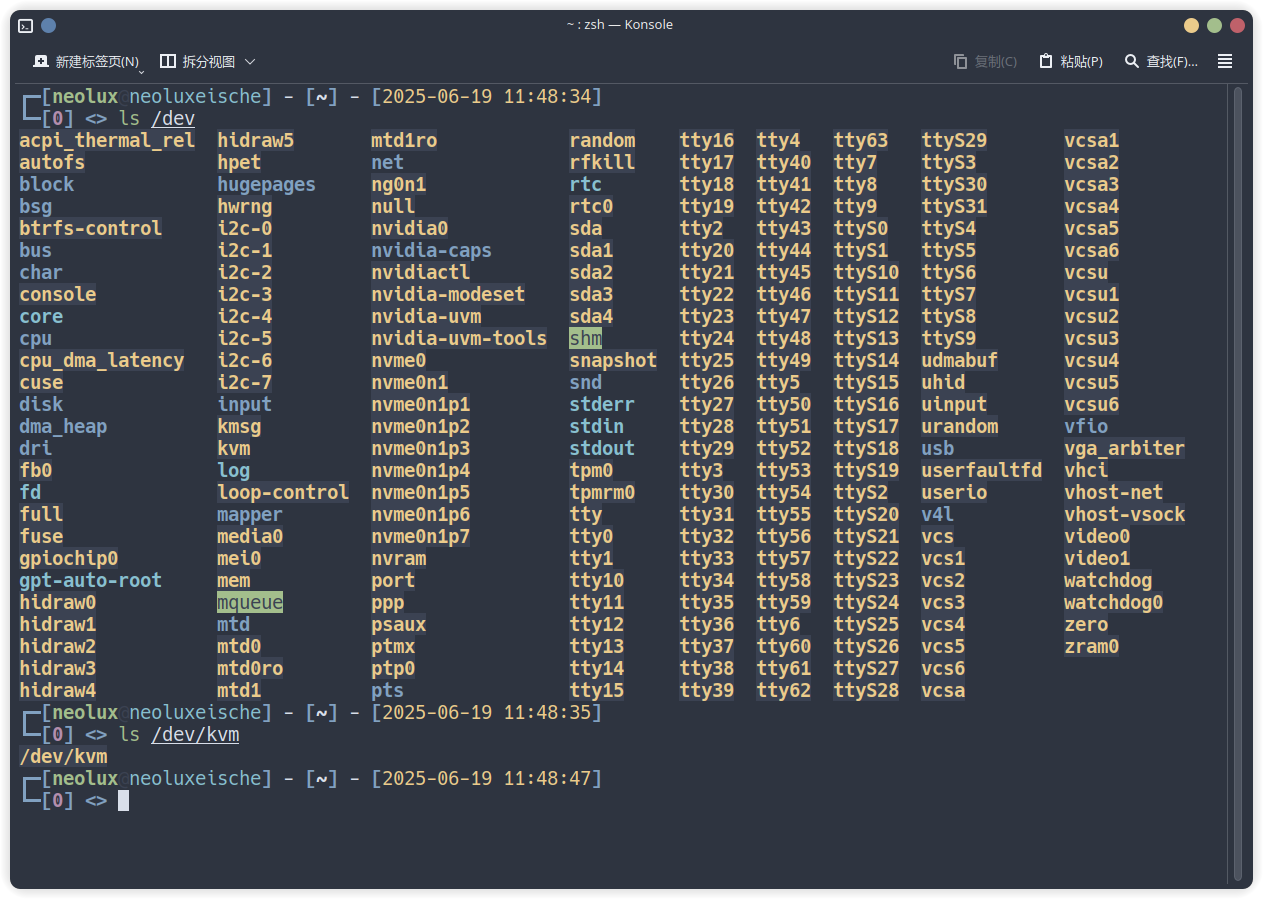Click the btrfs-control entry
The width and height of the screenshot is (1263, 899).
pos(90,228)
